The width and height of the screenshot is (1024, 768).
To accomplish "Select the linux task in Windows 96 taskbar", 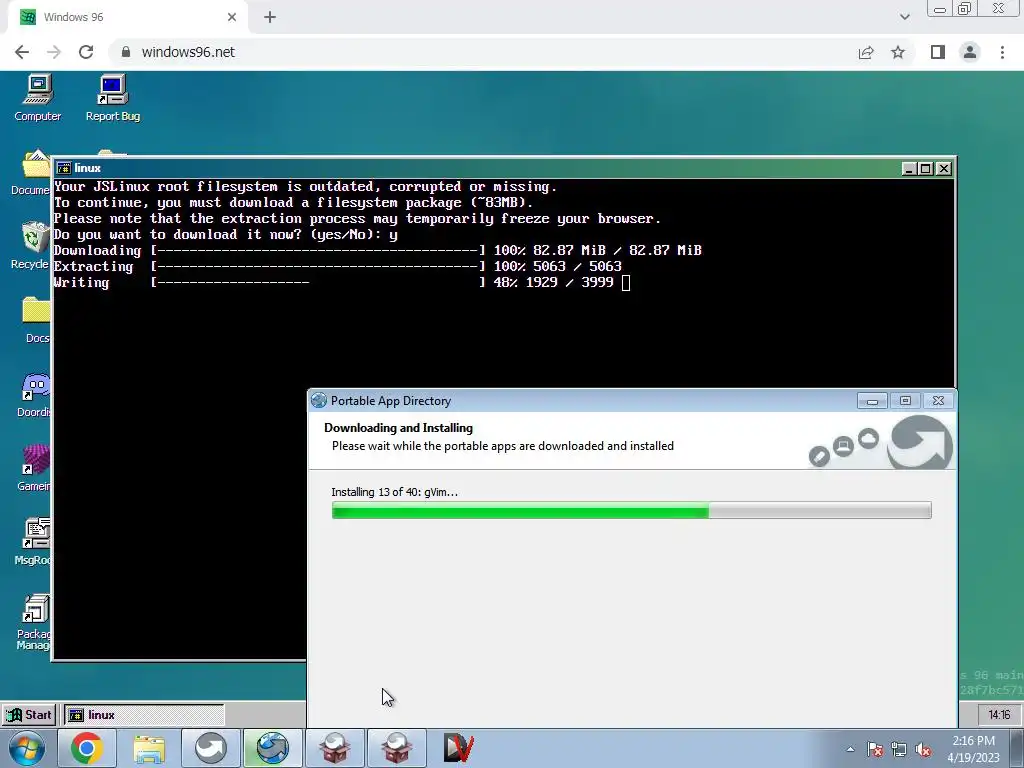I will 144,714.
